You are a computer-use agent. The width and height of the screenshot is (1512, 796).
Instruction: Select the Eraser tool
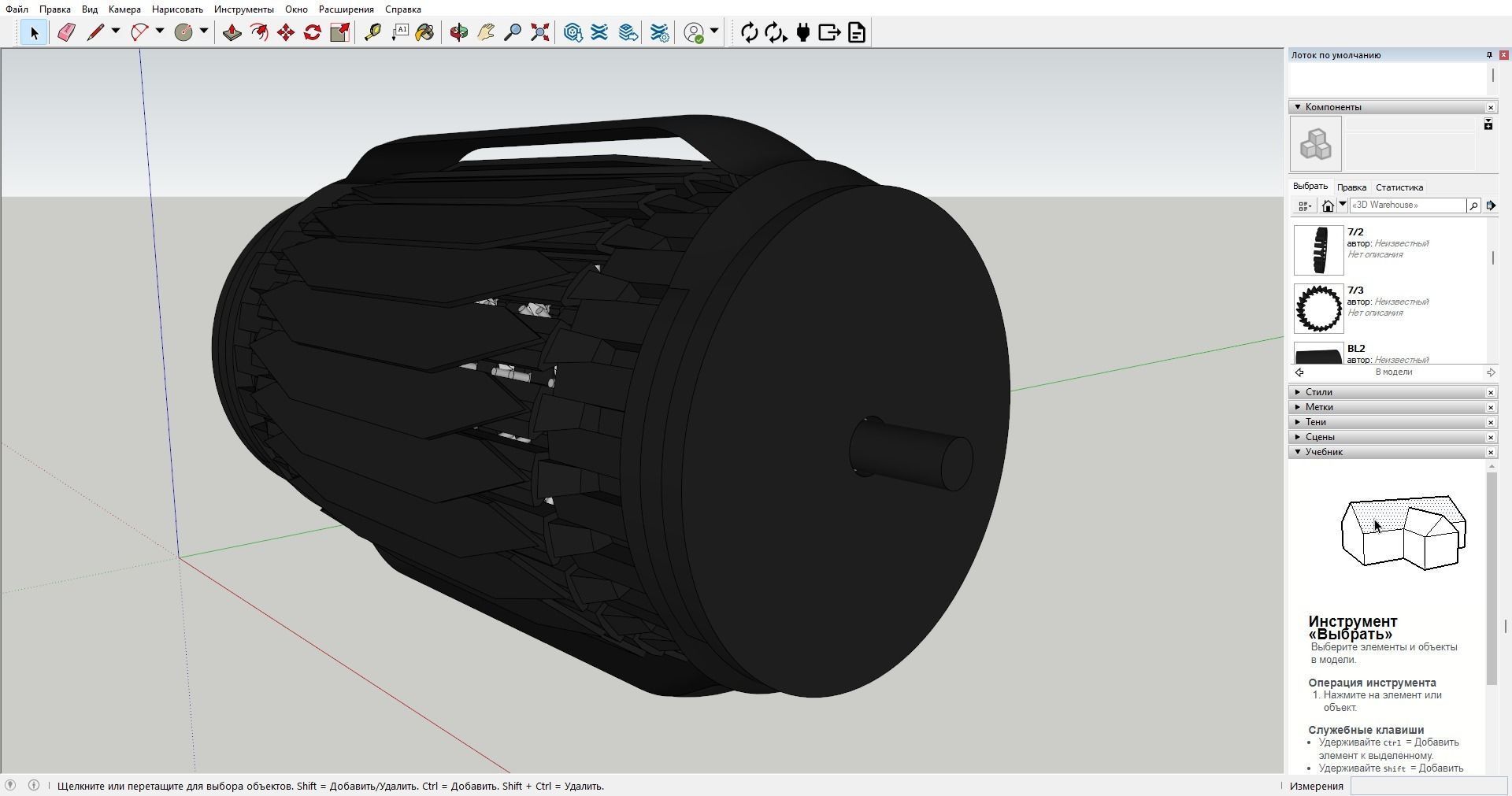66,32
